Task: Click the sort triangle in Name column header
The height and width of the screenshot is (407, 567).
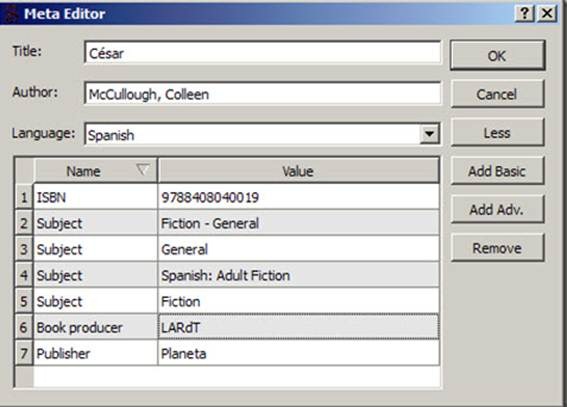Action: 143,170
